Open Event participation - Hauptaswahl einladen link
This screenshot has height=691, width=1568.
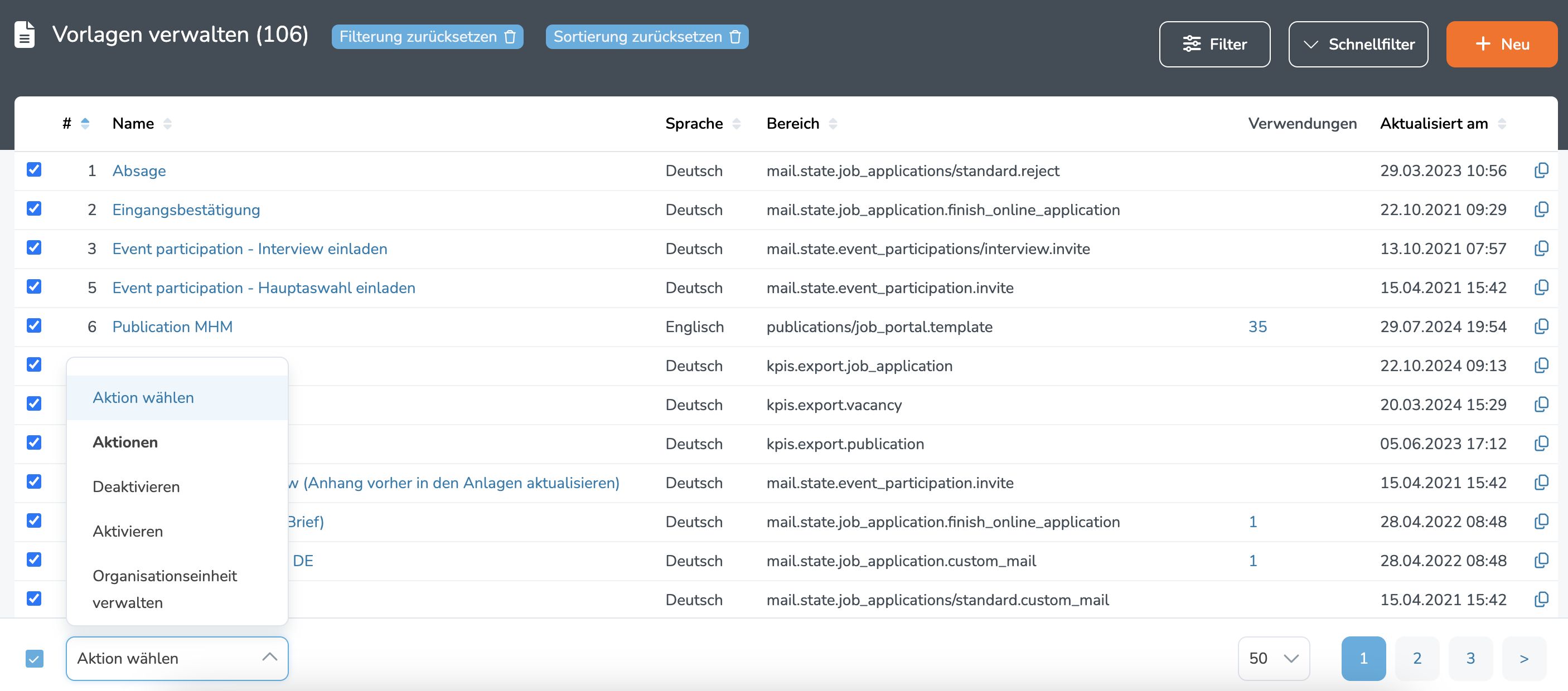(264, 288)
